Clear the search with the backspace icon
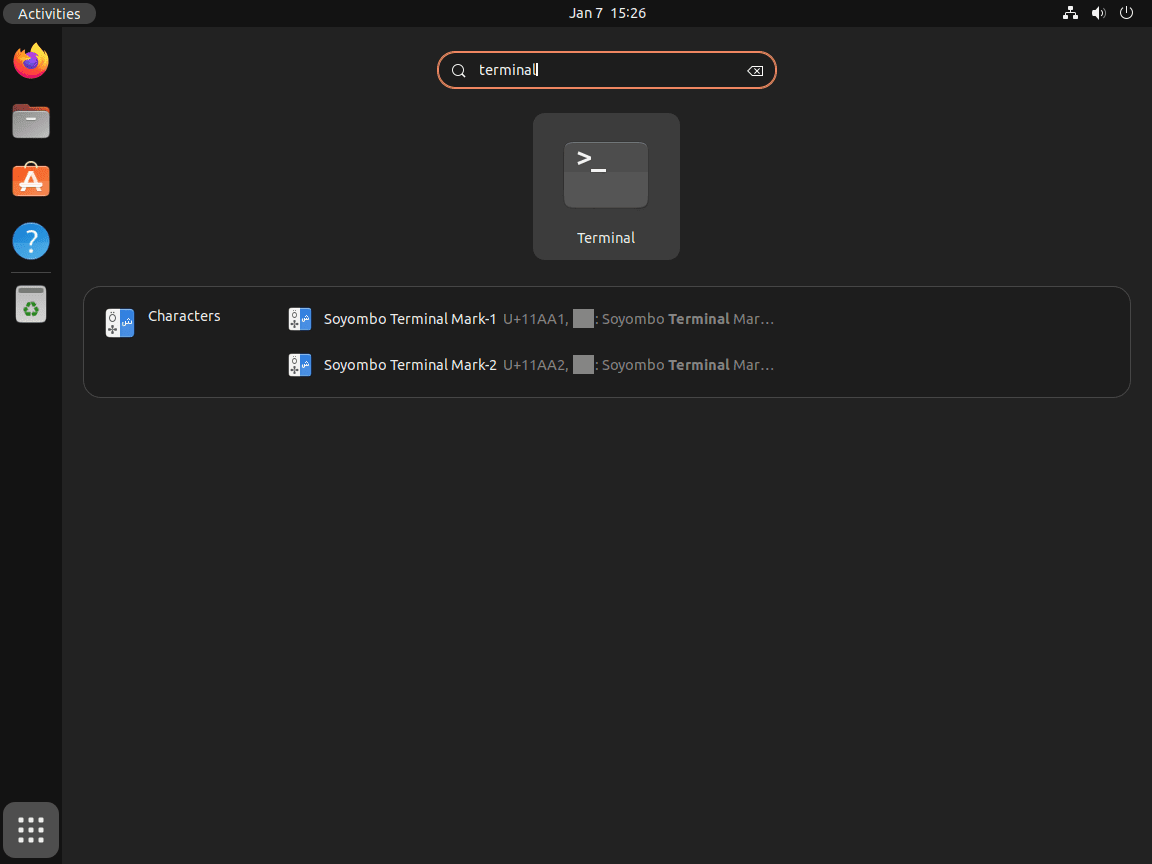The width and height of the screenshot is (1152, 864). (755, 70)
